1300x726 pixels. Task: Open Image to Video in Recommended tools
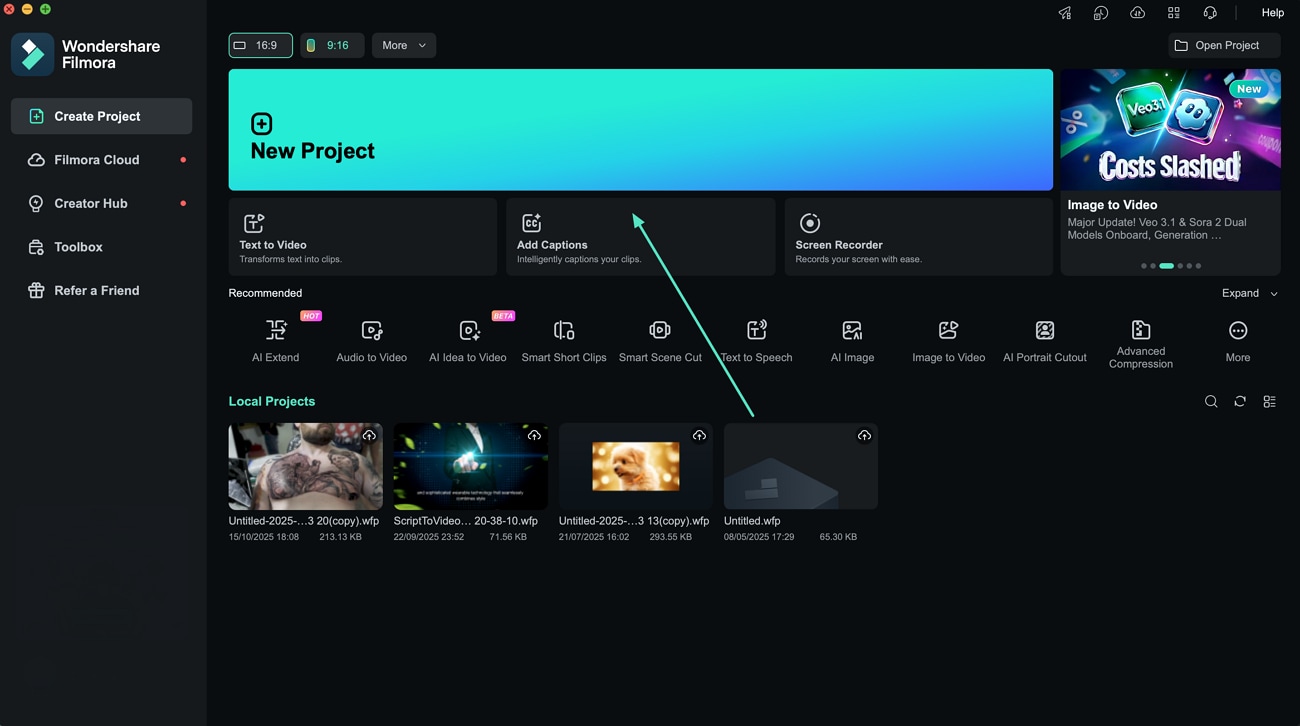click(x=948, y=342)
